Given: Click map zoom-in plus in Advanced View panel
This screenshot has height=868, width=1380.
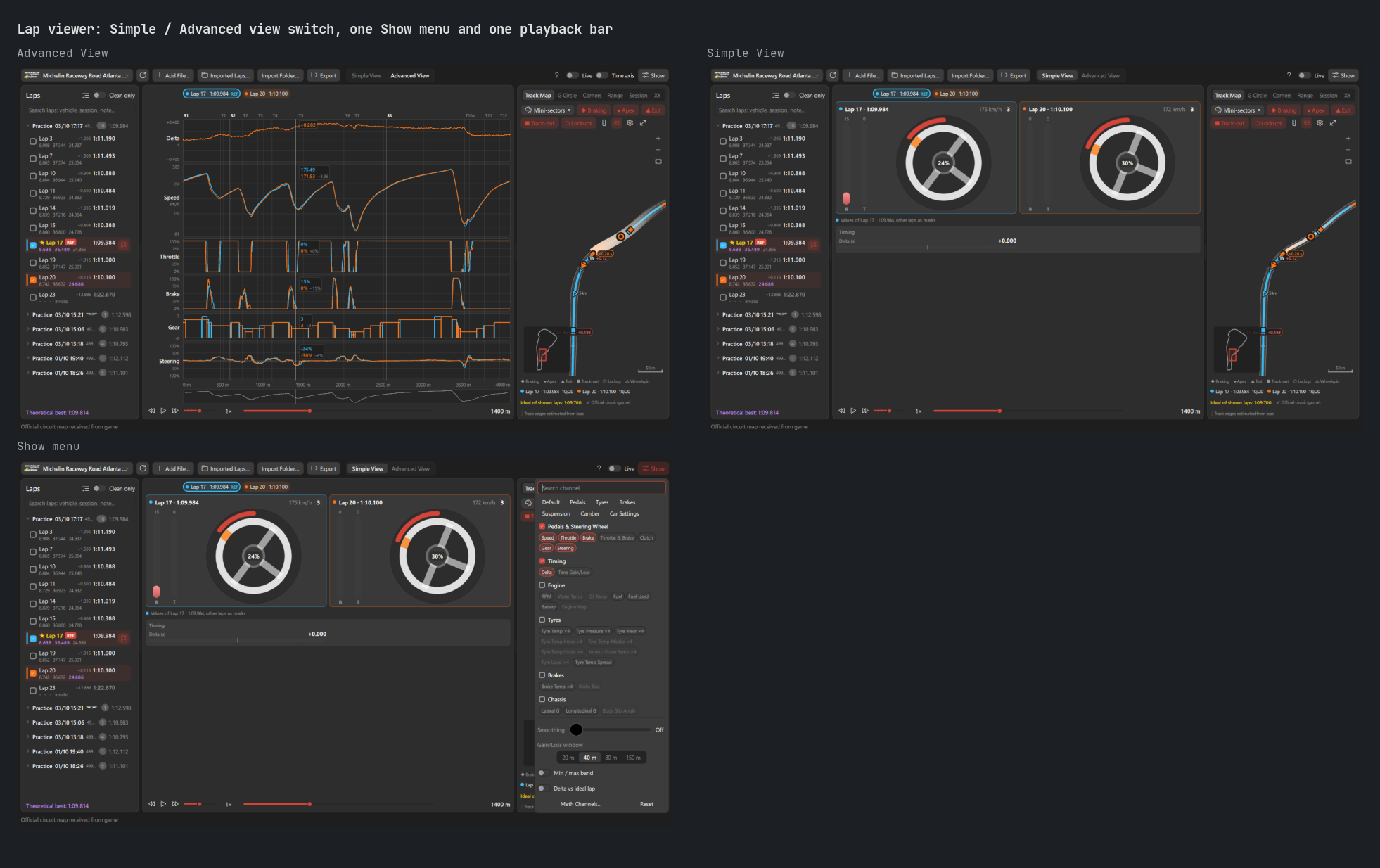Looking at the screenshot, I should click(x=658, y=139).
